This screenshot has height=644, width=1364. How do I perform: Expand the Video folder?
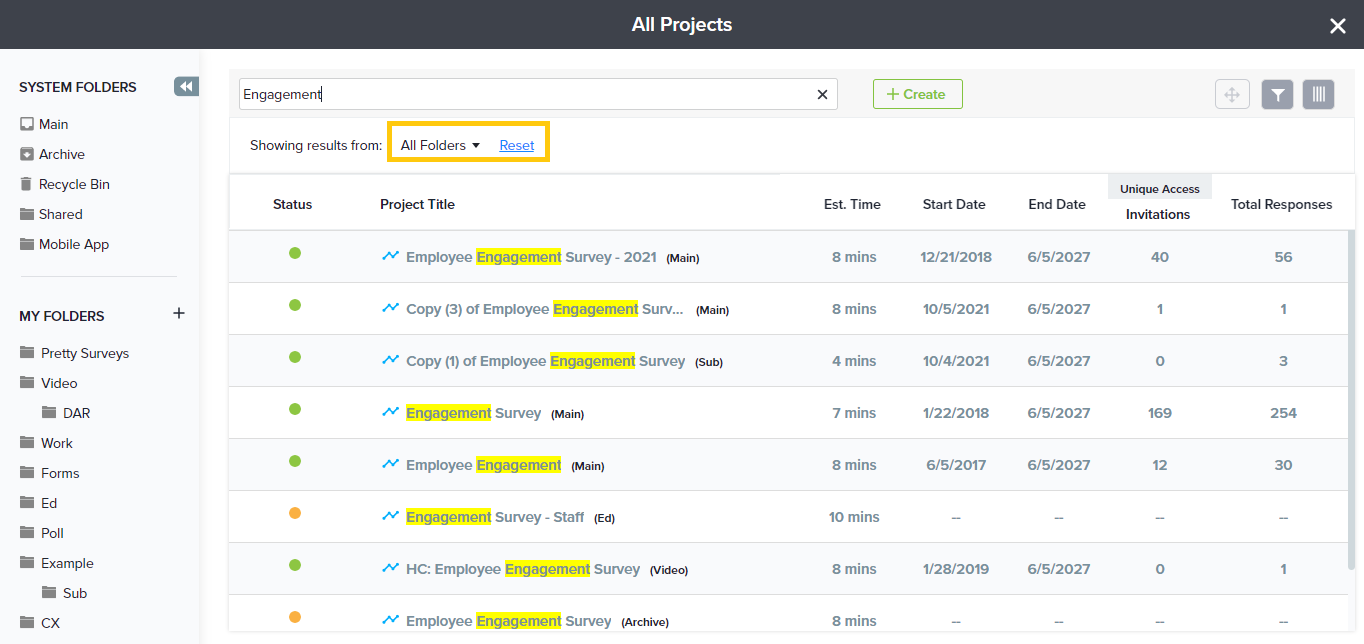click(x=59, y=383)
